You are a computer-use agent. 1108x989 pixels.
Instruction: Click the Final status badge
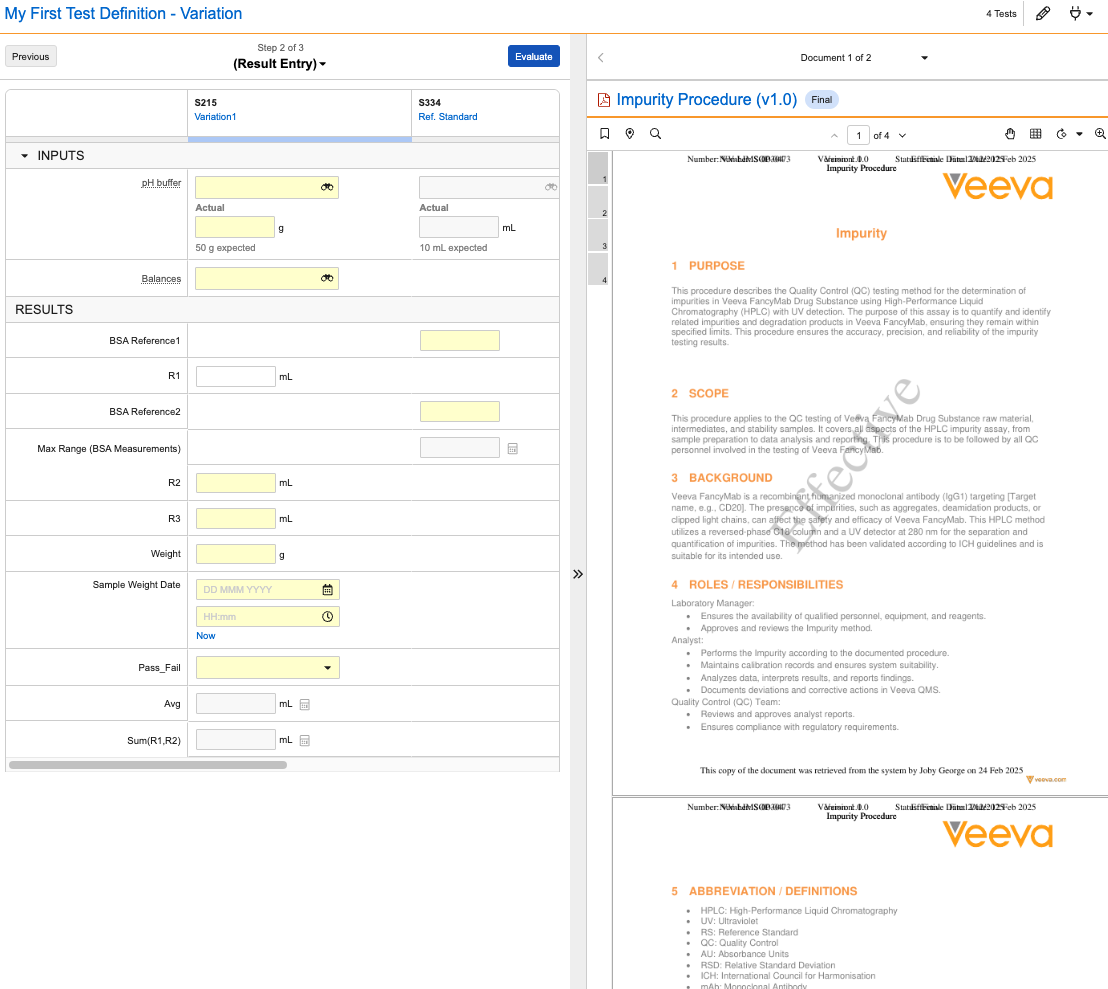pos(821,100)
